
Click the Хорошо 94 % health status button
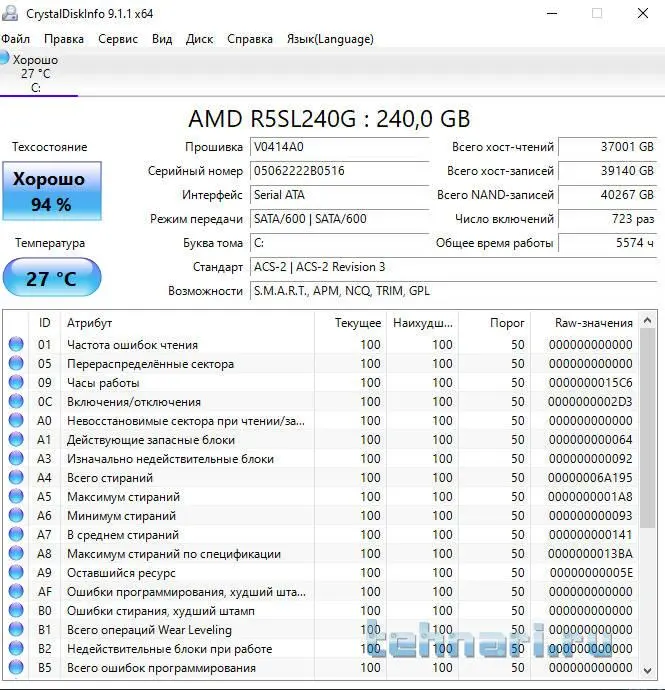[x=52, y=191]
